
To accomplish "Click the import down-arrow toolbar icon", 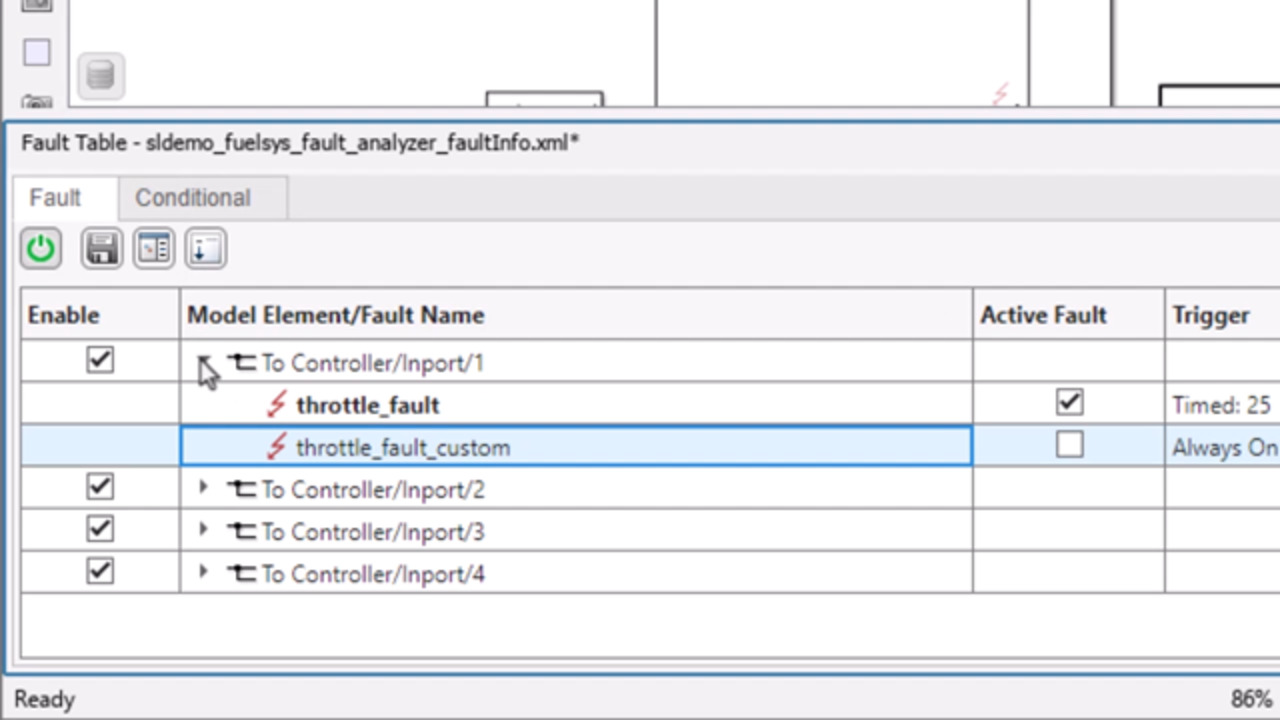I will click(205, 249).
